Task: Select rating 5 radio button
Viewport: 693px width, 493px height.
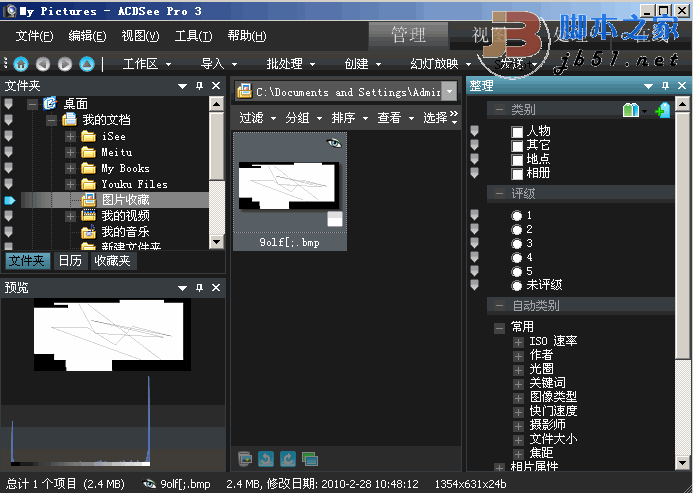Action: (x=516, y=271)
